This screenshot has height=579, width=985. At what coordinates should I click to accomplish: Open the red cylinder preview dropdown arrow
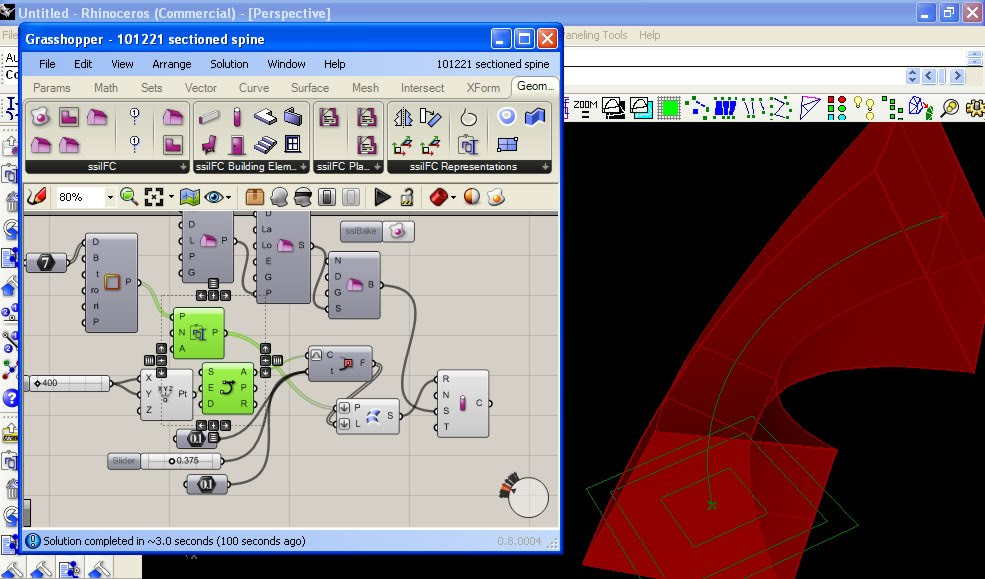(453, 197)
